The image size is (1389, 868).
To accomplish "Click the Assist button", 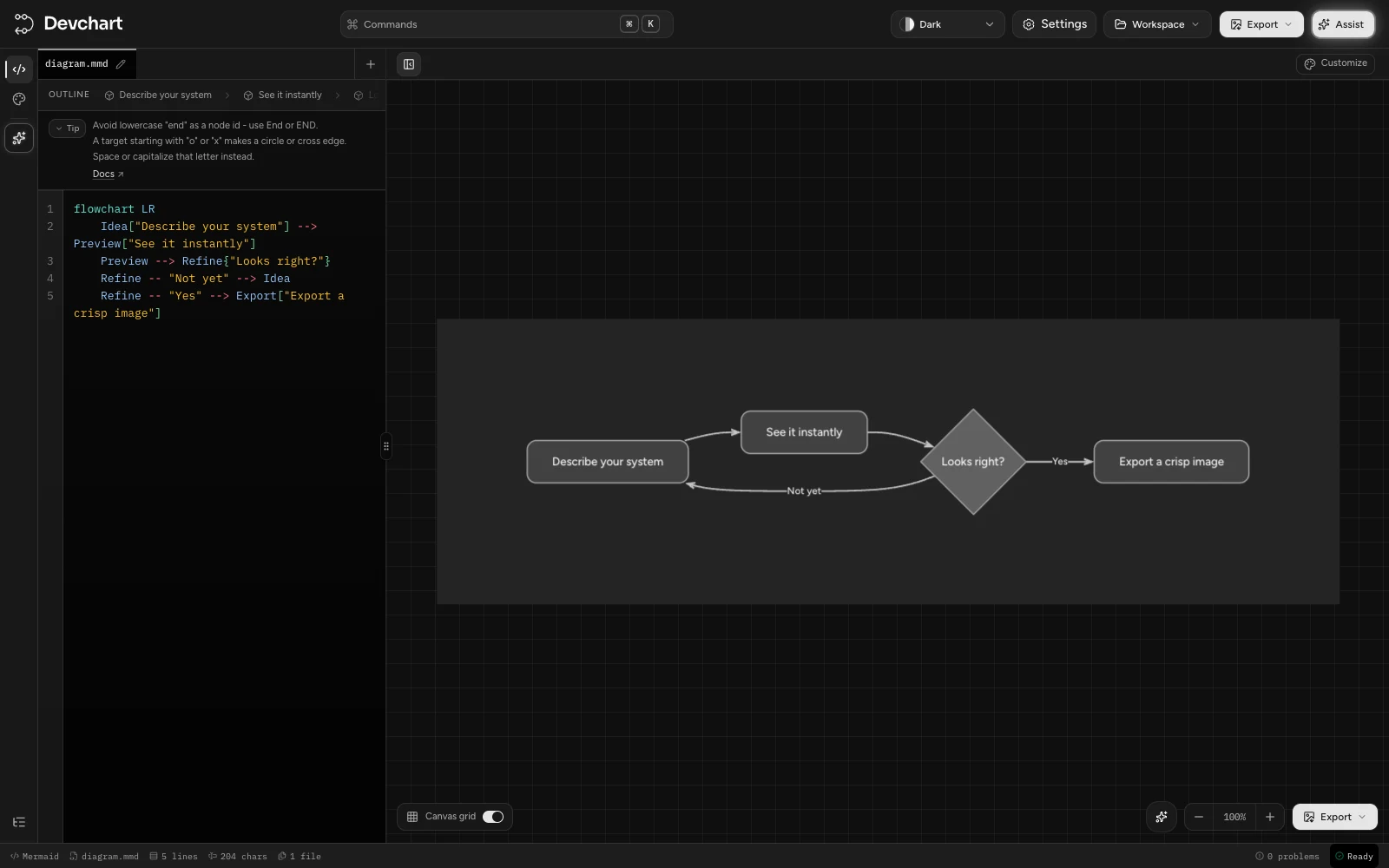I will click(x=1342, y=24).
